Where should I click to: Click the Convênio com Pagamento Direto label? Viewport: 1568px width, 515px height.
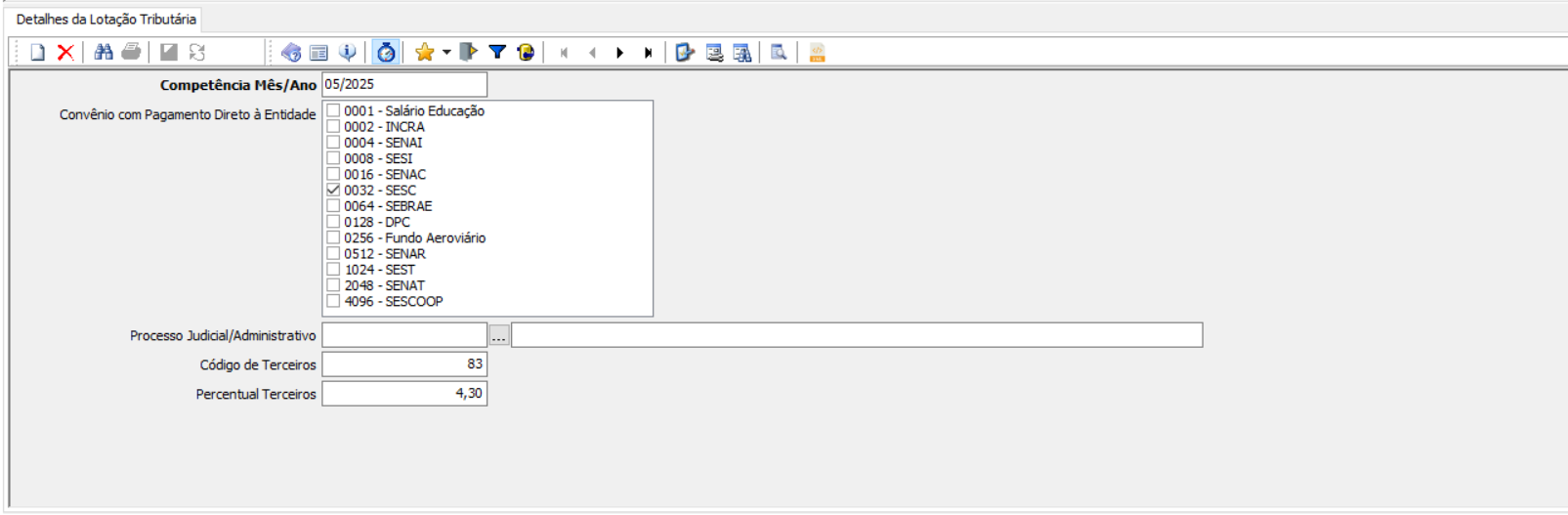click(188, 114)
